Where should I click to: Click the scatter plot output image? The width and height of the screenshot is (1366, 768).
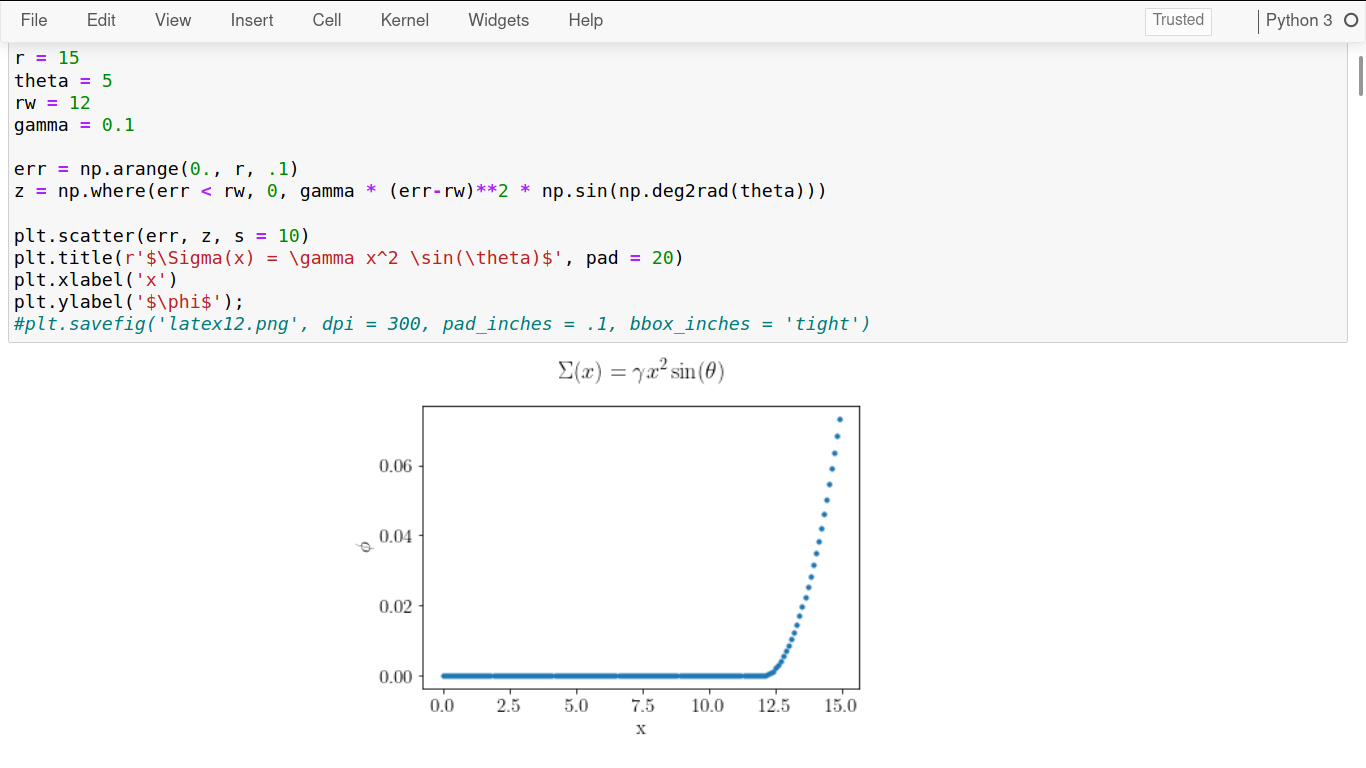coord(640,548)
